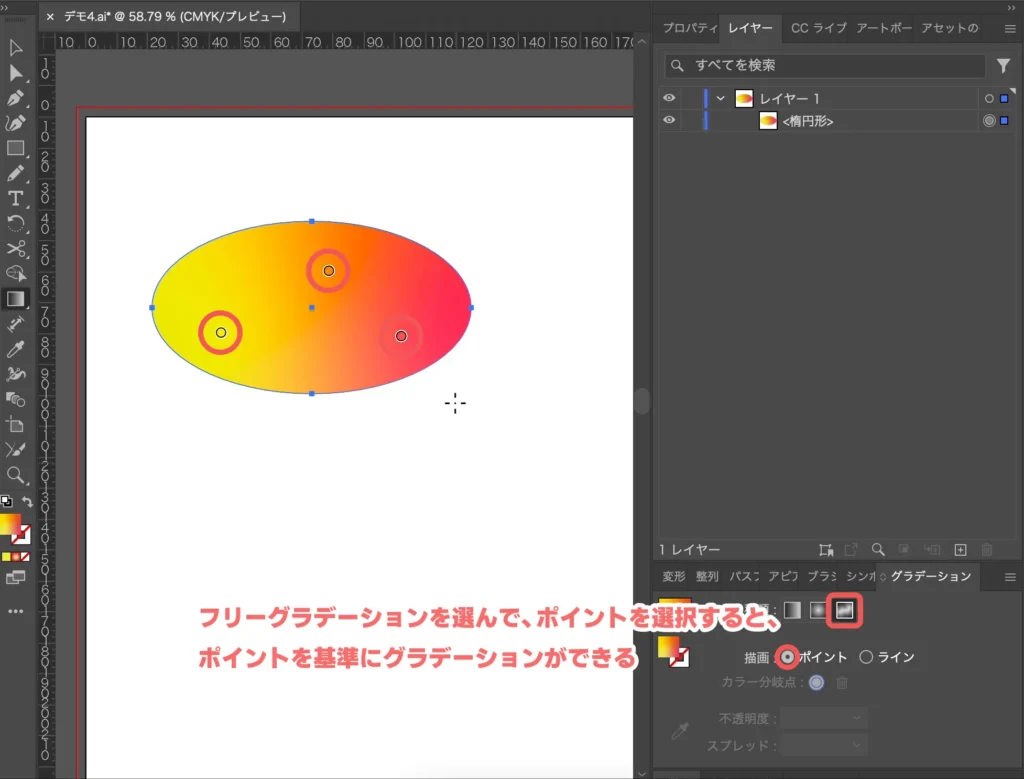
Task: Select the freeform gradient type icon
Action: [x=843, y=611]
